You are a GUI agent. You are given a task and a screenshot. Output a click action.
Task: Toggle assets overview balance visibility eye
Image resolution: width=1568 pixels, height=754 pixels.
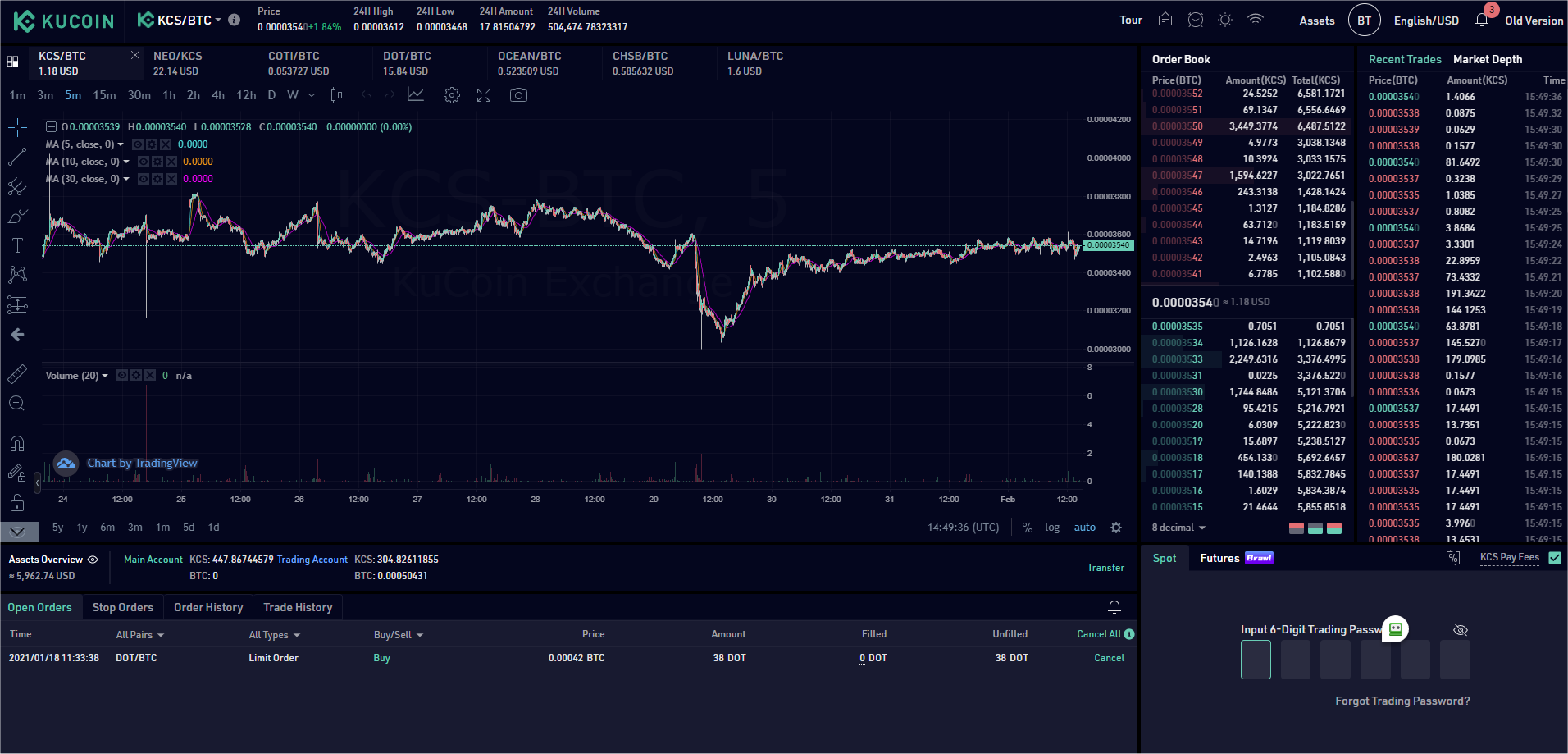click(x=93, y=560)
